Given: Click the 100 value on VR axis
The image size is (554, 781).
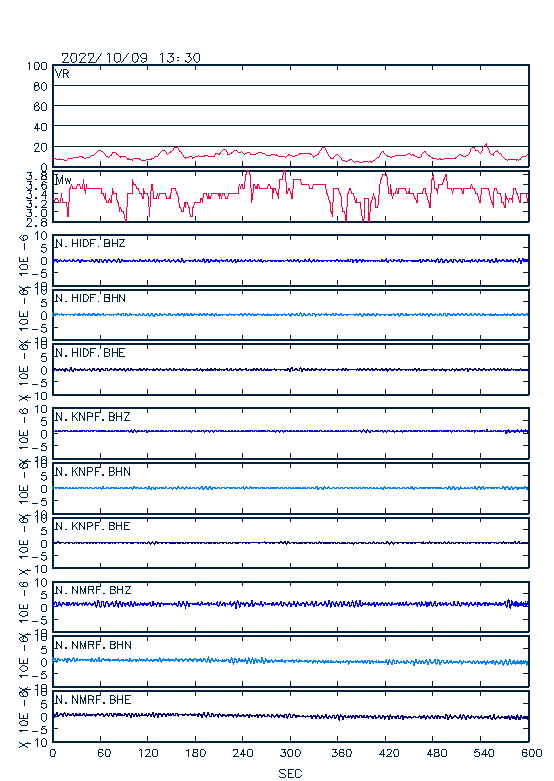Looking at the screenshot, I should [37, 66].
